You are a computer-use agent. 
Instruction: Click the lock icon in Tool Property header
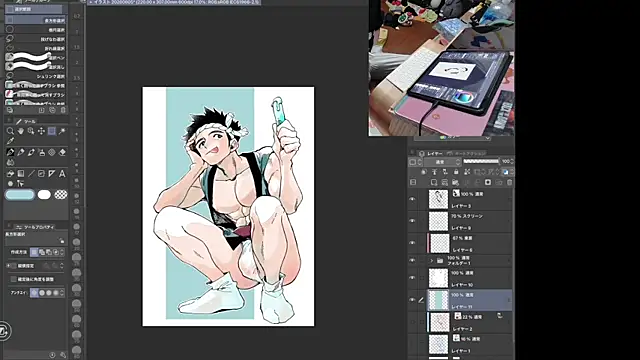click(x=62, y=240)
